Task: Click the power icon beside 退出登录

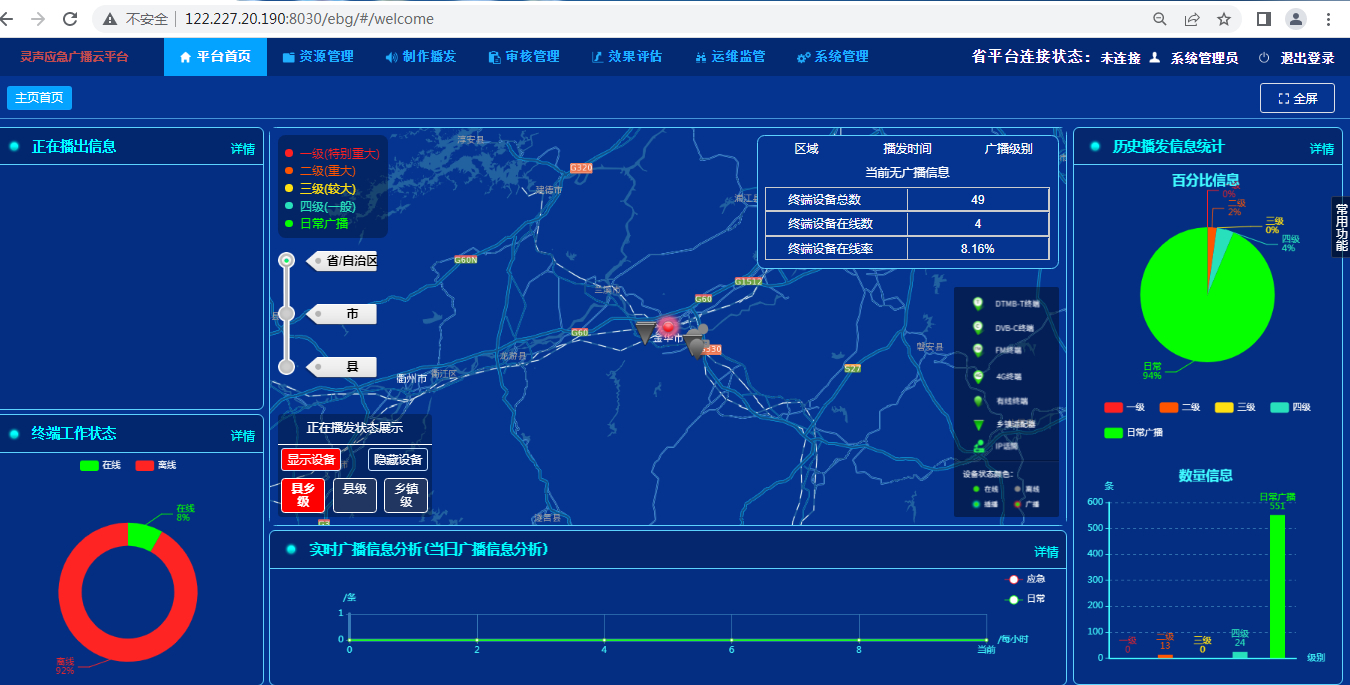Action: click(x=1264, y=58)
